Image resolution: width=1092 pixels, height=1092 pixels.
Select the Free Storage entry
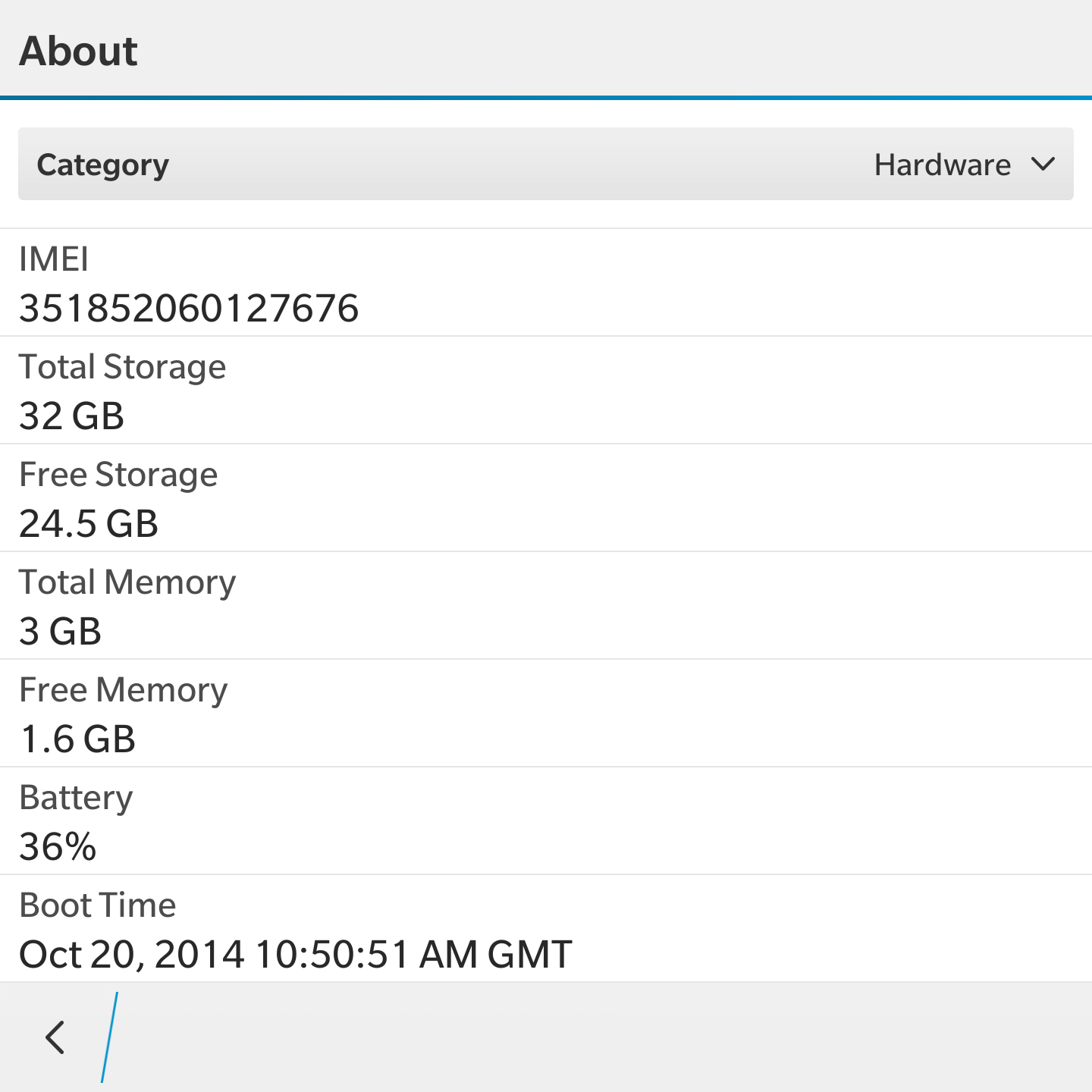coord(546,497)
